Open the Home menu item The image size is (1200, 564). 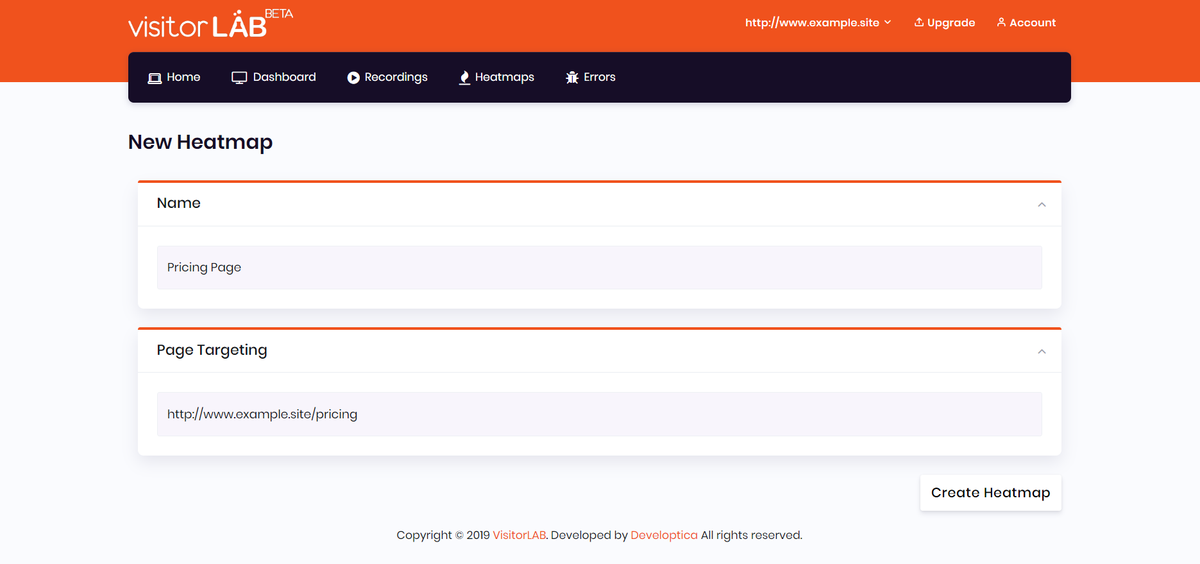point(174,77)
